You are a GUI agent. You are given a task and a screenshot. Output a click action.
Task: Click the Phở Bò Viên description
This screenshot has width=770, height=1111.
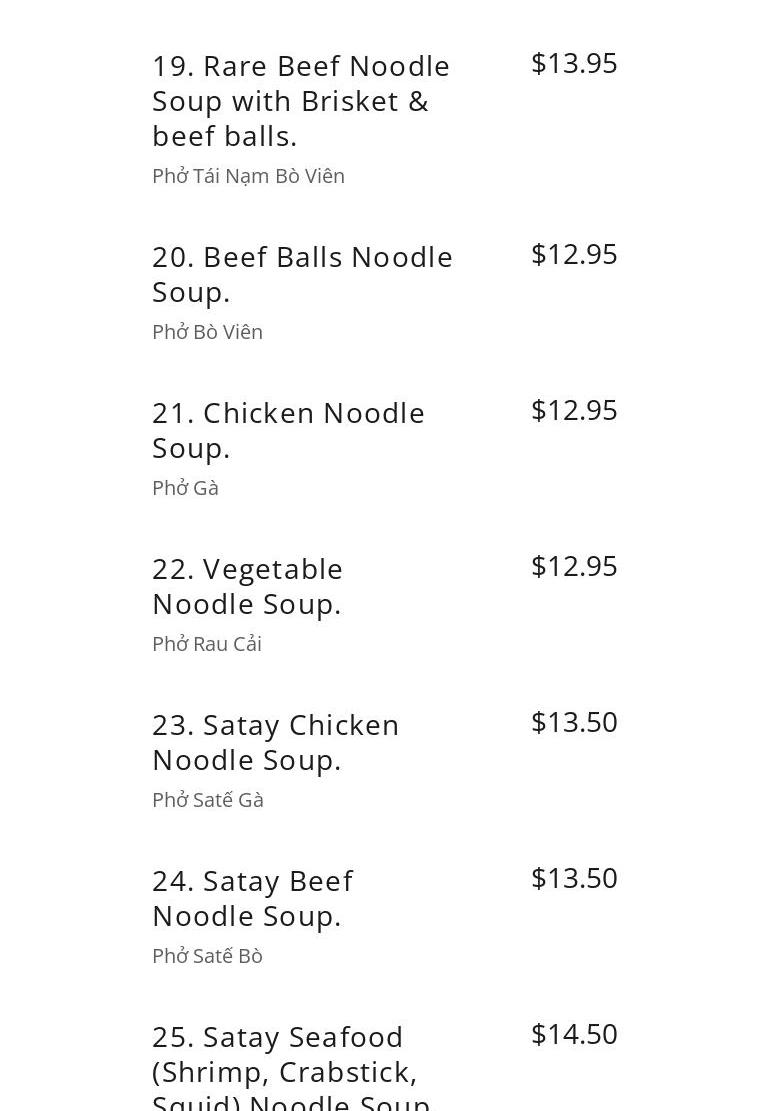[x=207, y=332]
